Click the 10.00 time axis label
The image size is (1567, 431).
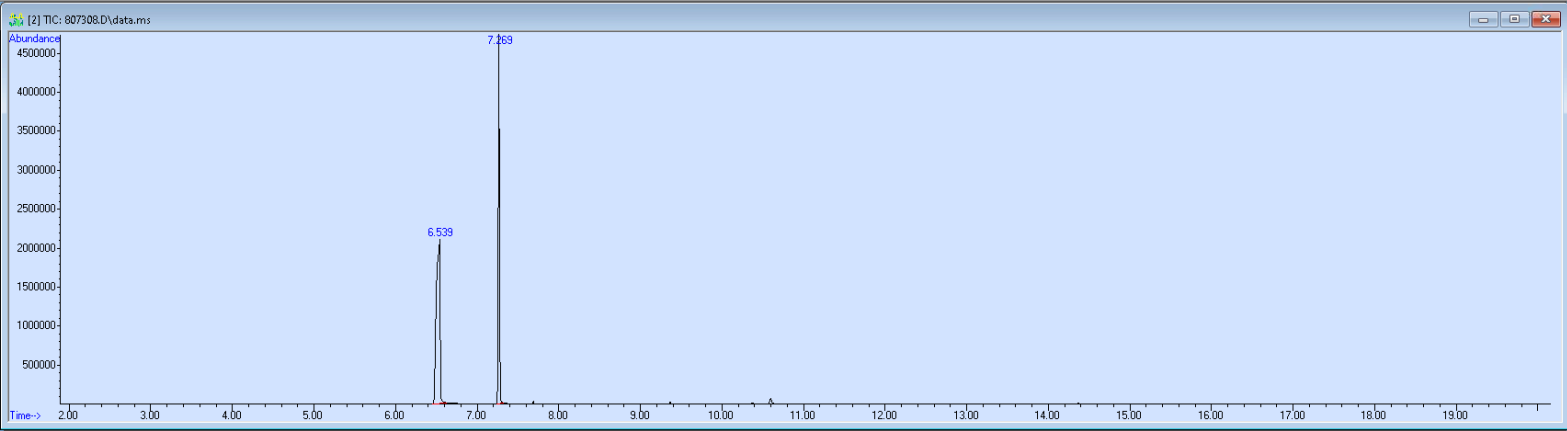pos(721,414)
